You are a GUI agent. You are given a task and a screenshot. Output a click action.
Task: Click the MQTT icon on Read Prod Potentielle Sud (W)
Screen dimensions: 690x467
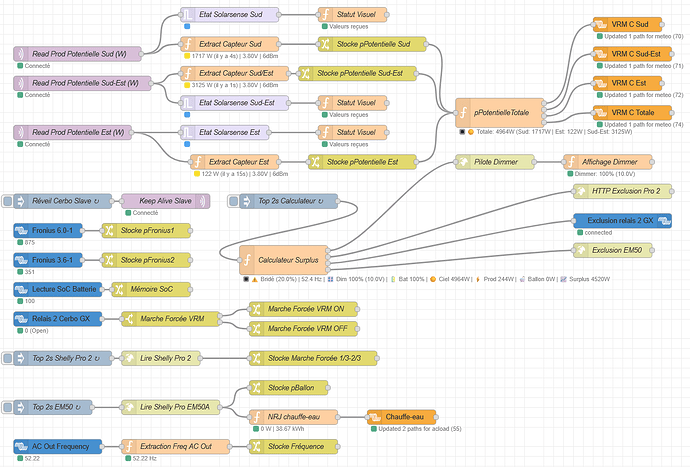coord(21,54)
